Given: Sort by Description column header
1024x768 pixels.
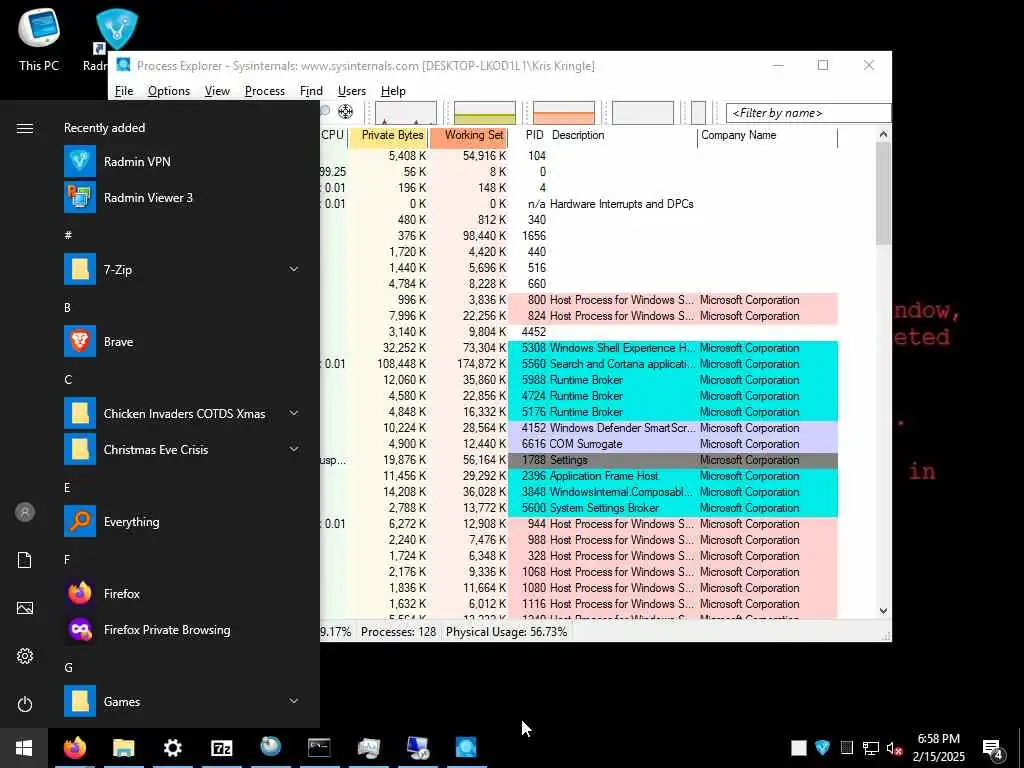Looking at the screenshot, I should [x=622, y=135].
